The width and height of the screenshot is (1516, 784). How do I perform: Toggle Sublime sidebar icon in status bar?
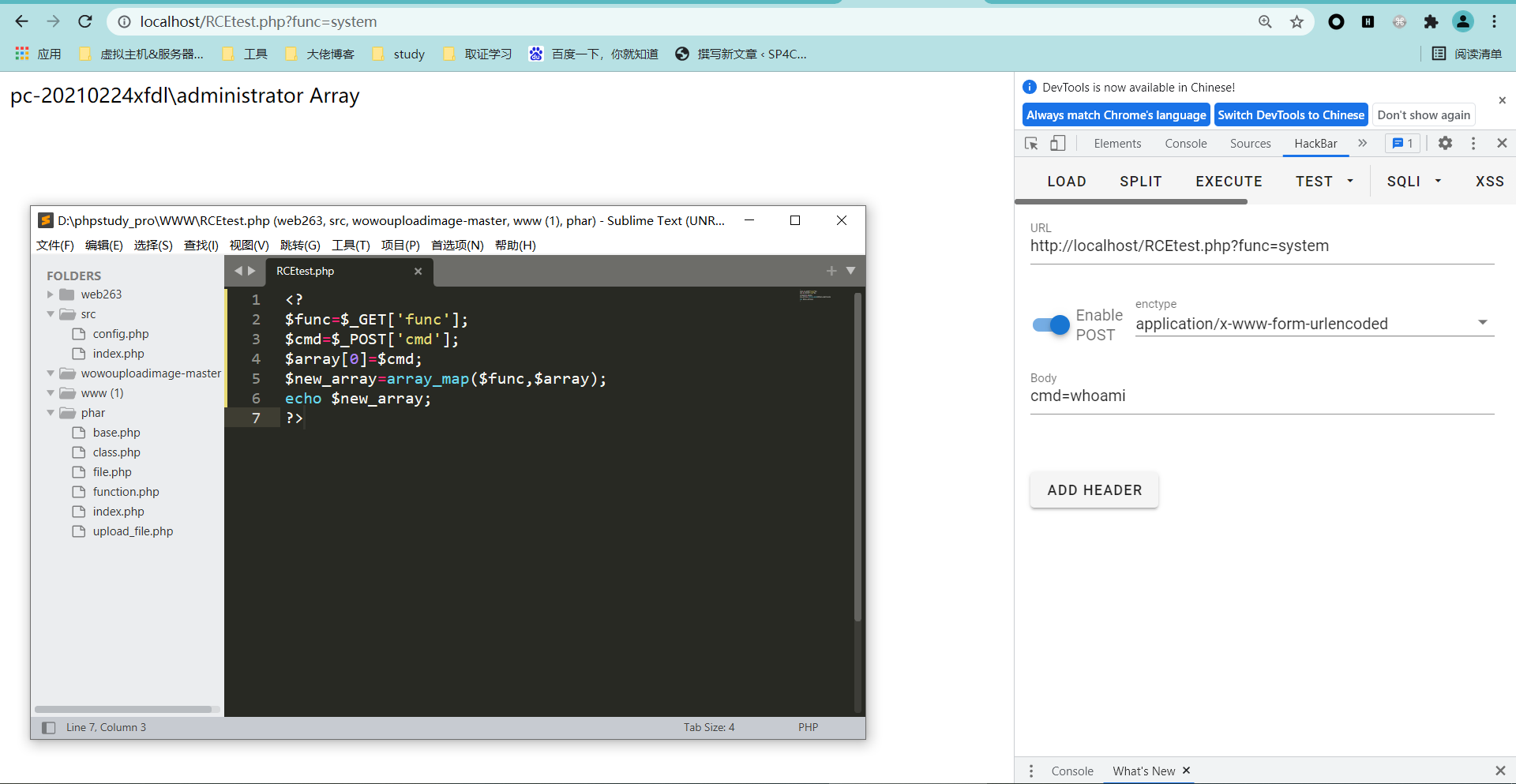(48, 727)
